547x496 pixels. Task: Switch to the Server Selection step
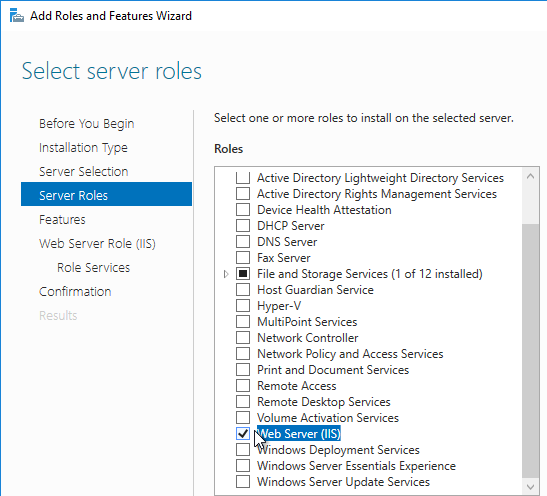(x=83, y=172)
